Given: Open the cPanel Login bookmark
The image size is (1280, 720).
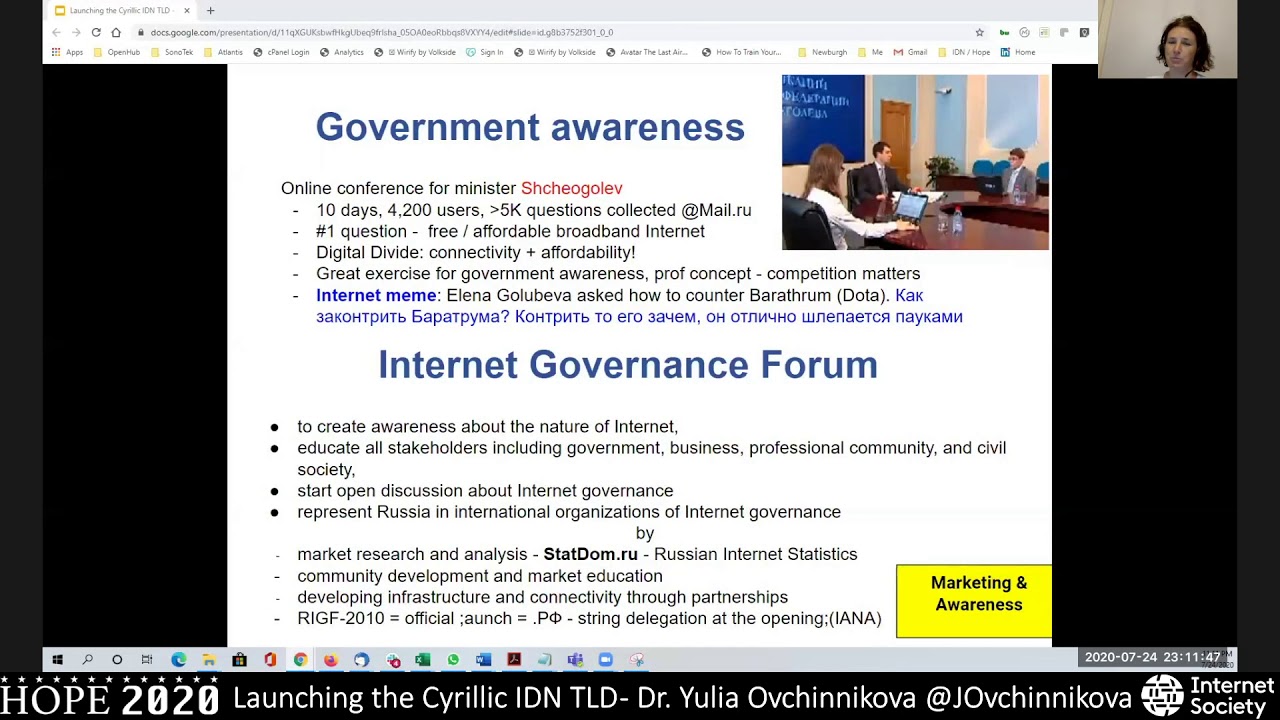Looking at the screenshot, I should point(281,52).
